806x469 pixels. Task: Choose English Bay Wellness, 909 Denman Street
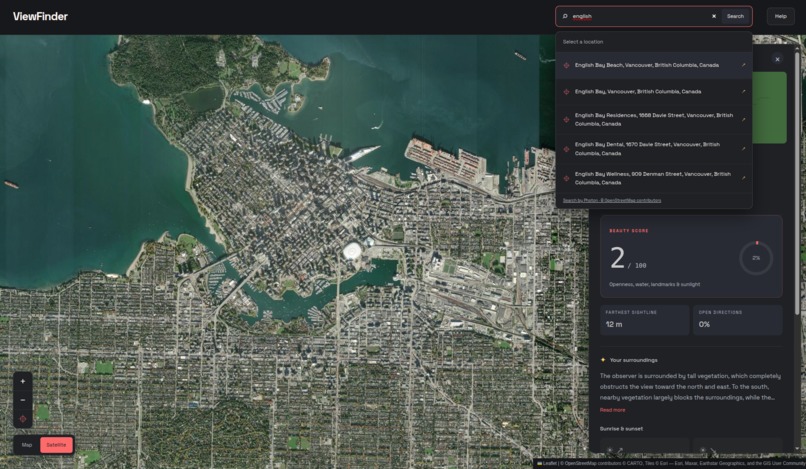[654, 178]
